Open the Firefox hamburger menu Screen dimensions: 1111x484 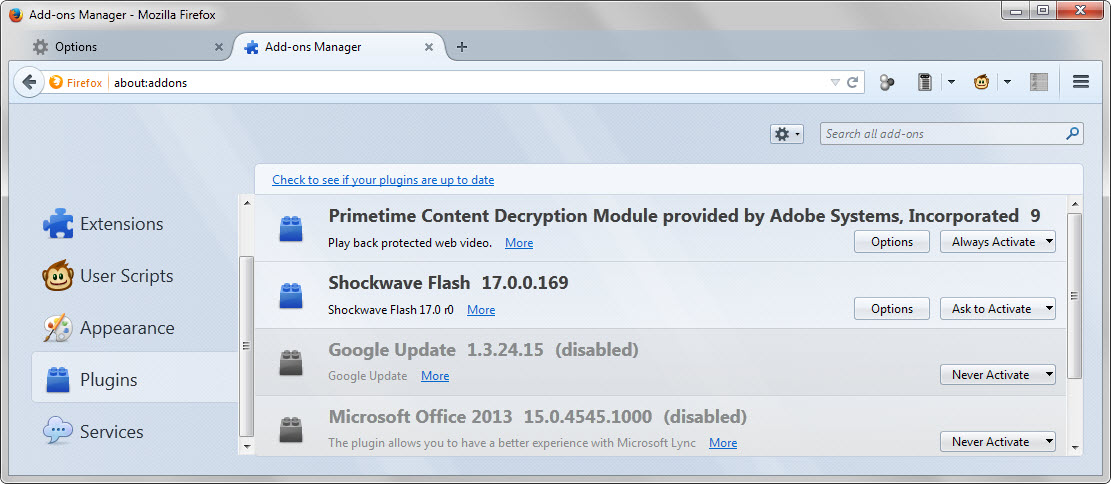point(1081,82)
